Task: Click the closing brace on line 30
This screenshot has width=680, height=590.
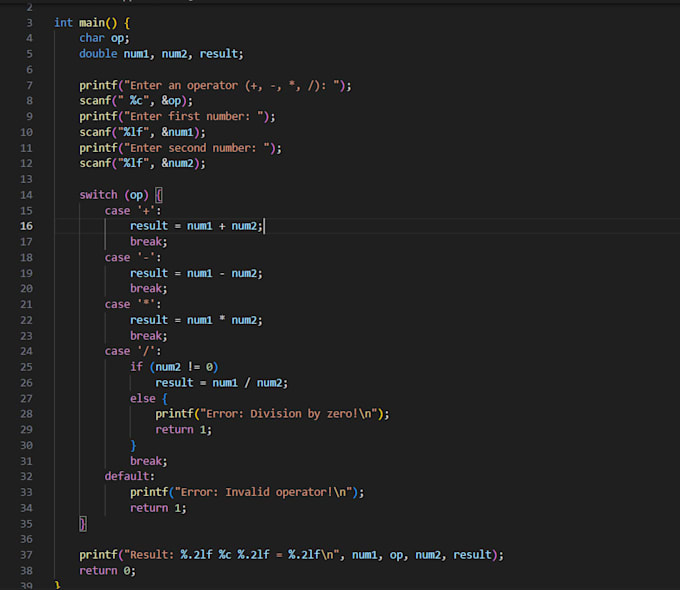Action: (133, 446)
